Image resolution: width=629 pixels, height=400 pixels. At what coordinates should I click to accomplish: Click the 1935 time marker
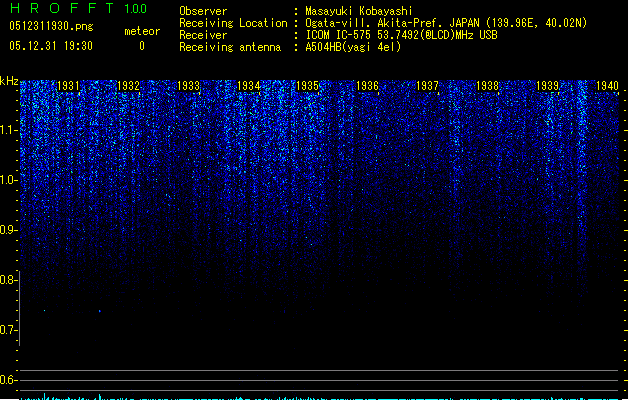(x=307, y=85)
